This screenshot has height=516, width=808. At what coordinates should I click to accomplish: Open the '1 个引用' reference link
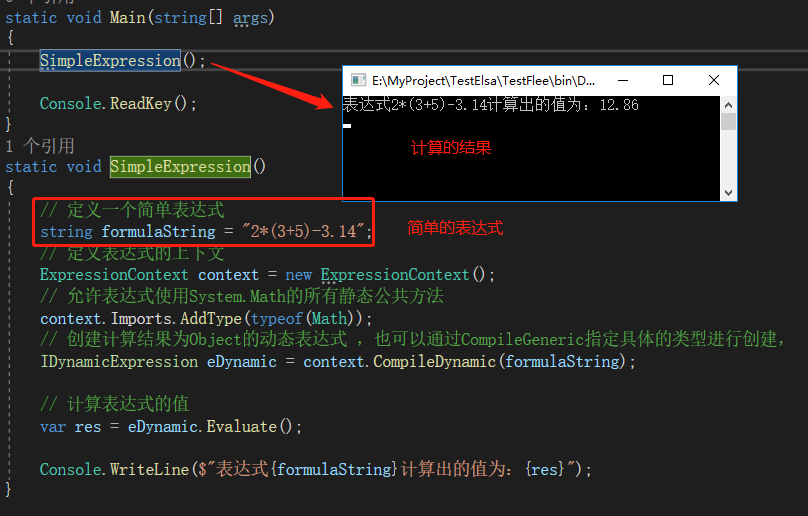point(40,146)
